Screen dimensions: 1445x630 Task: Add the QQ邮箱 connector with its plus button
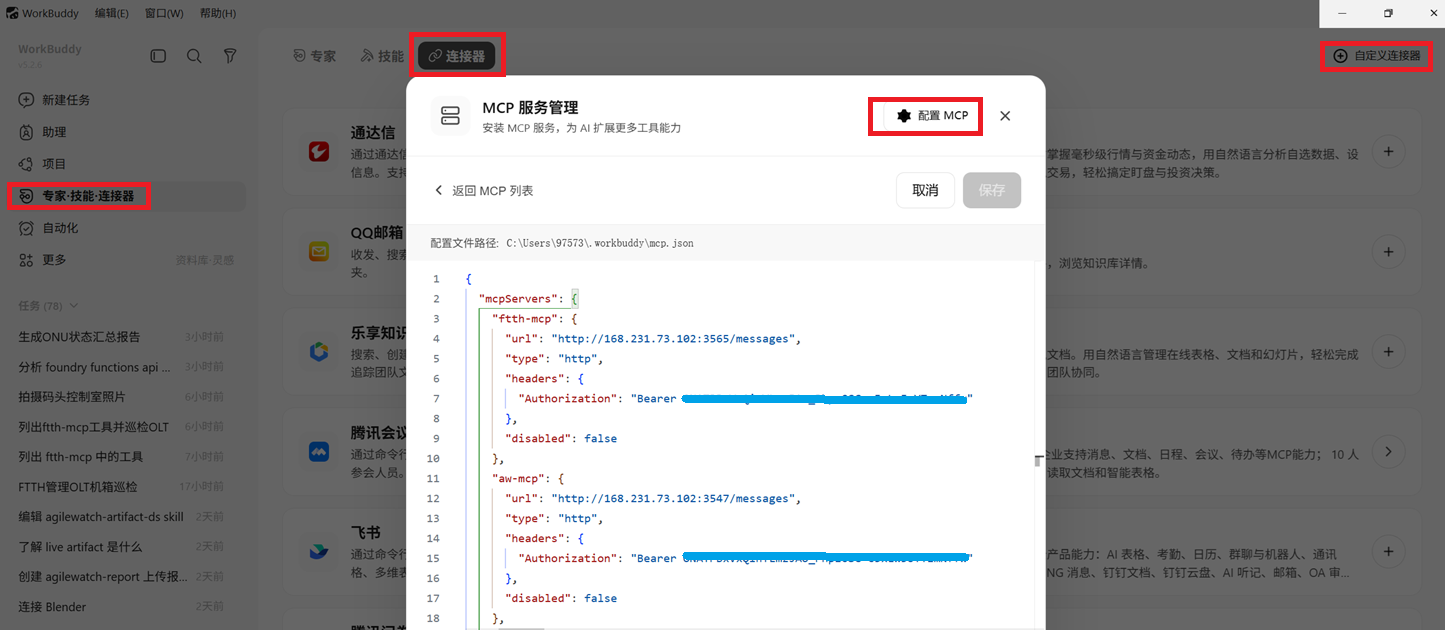(1388, 252)
